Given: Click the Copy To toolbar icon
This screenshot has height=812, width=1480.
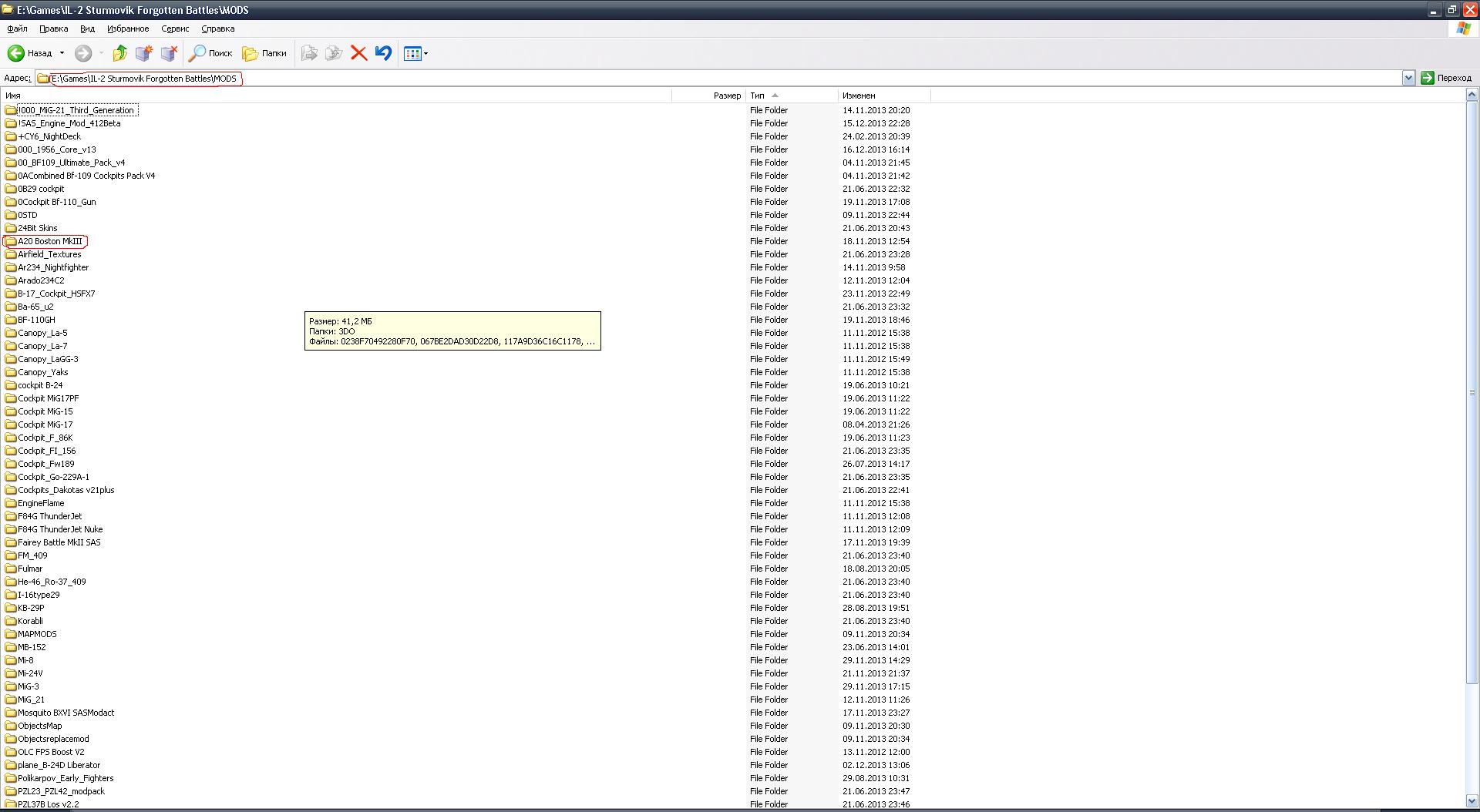Looking at the screenshot, I should click(x=334, y=53).
